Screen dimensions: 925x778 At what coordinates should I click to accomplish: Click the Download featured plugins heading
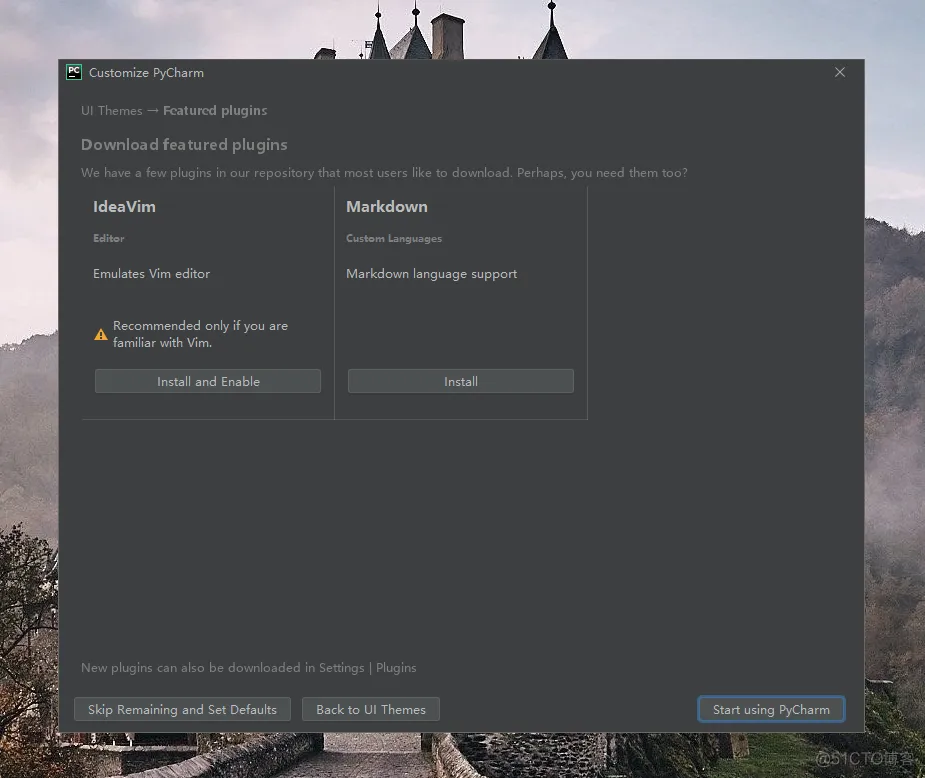click(184, 145)
